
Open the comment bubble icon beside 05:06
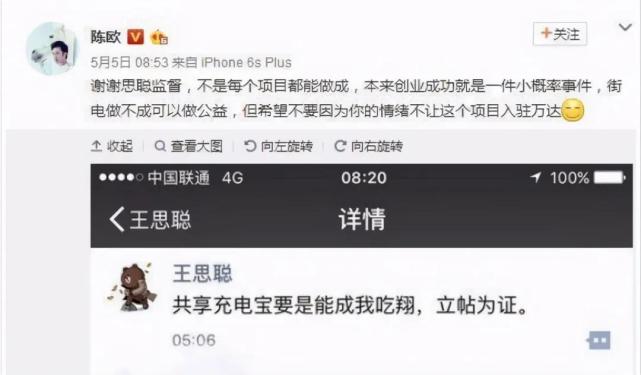(x=599, y=340)
